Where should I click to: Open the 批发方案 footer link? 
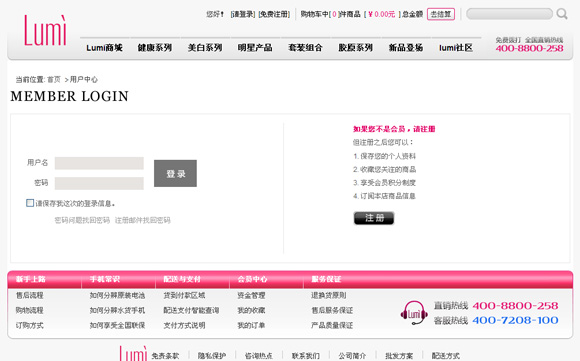click(399, 356)
